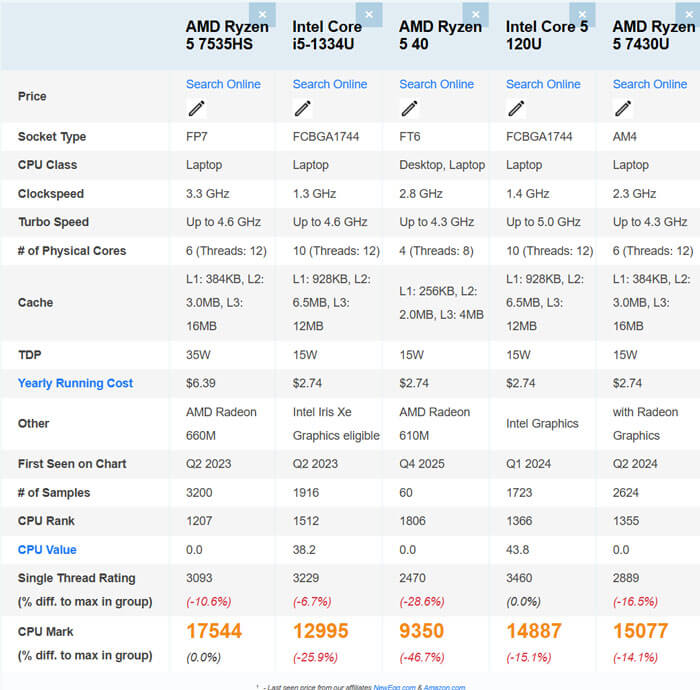
Task: Search Online for Core i5-1334U price
Action: pyautogui.click(x=330, y=84)
